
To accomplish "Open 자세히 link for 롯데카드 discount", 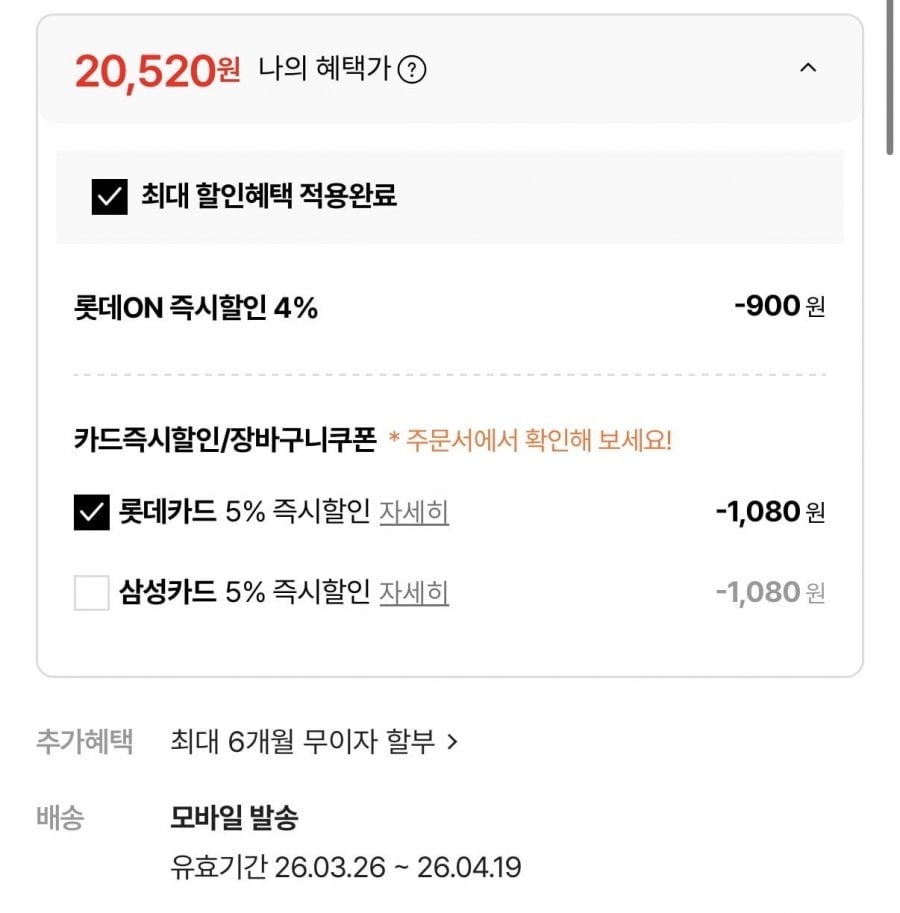I will tap(413, 513).
